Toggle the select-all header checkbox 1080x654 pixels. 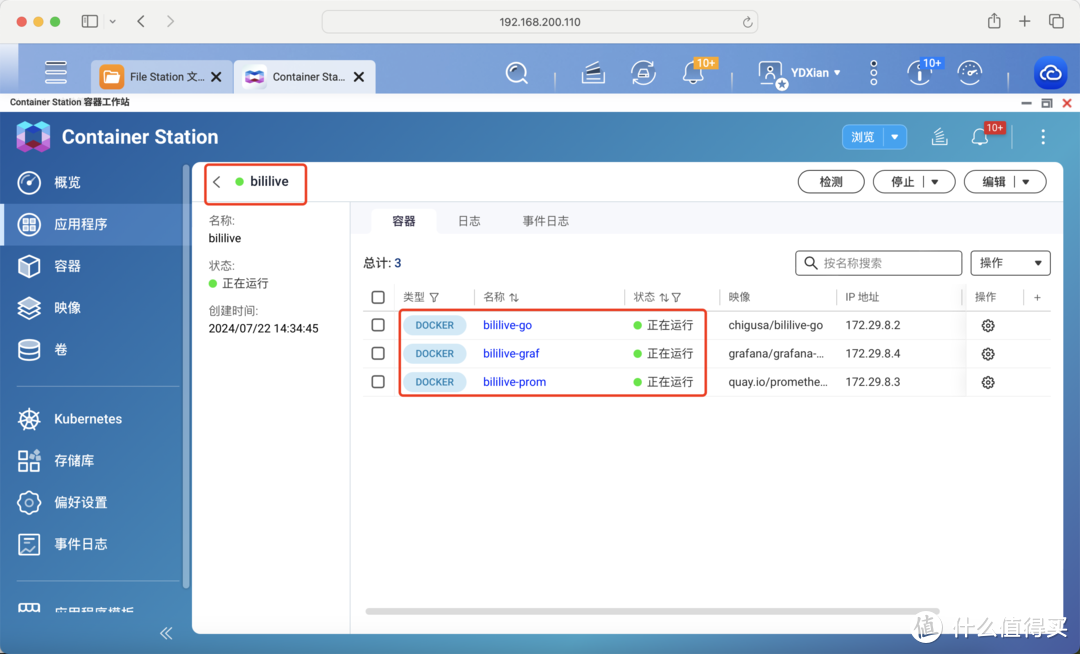pyautogui.click(x=378, y=297)
